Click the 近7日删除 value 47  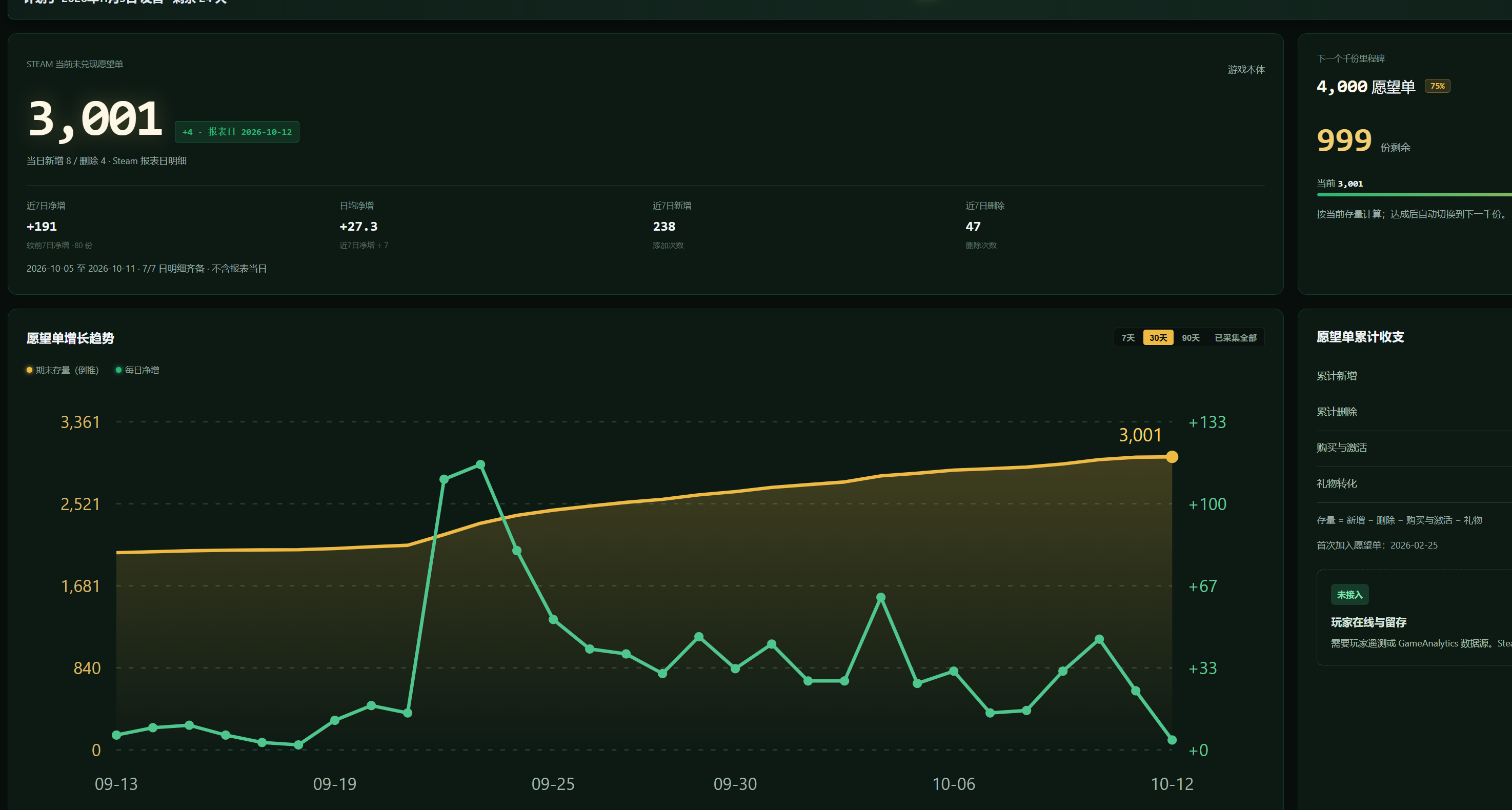pos(973,226)
